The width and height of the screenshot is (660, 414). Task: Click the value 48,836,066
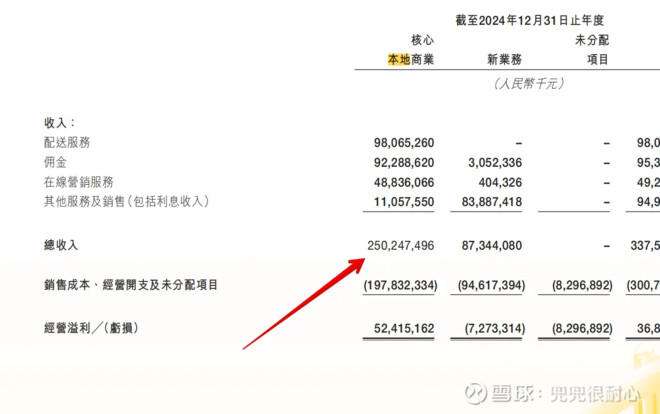click(404, 183)
